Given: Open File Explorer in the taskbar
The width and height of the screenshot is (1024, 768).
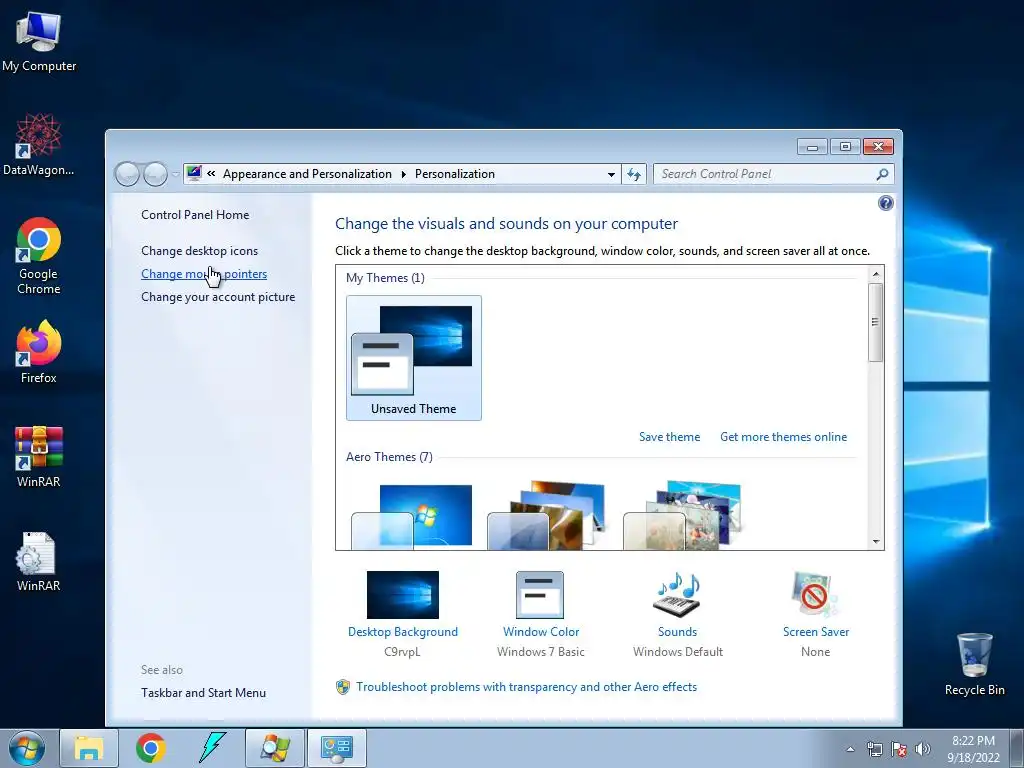Looking at the screenshot, I should click(89, 748).
